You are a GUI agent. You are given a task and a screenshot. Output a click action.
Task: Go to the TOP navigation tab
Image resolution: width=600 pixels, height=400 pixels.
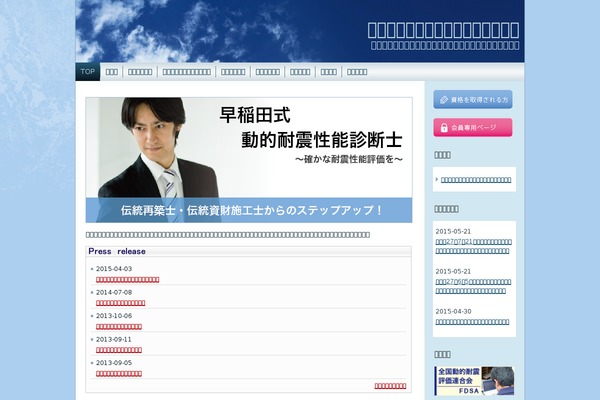point(88,72)
